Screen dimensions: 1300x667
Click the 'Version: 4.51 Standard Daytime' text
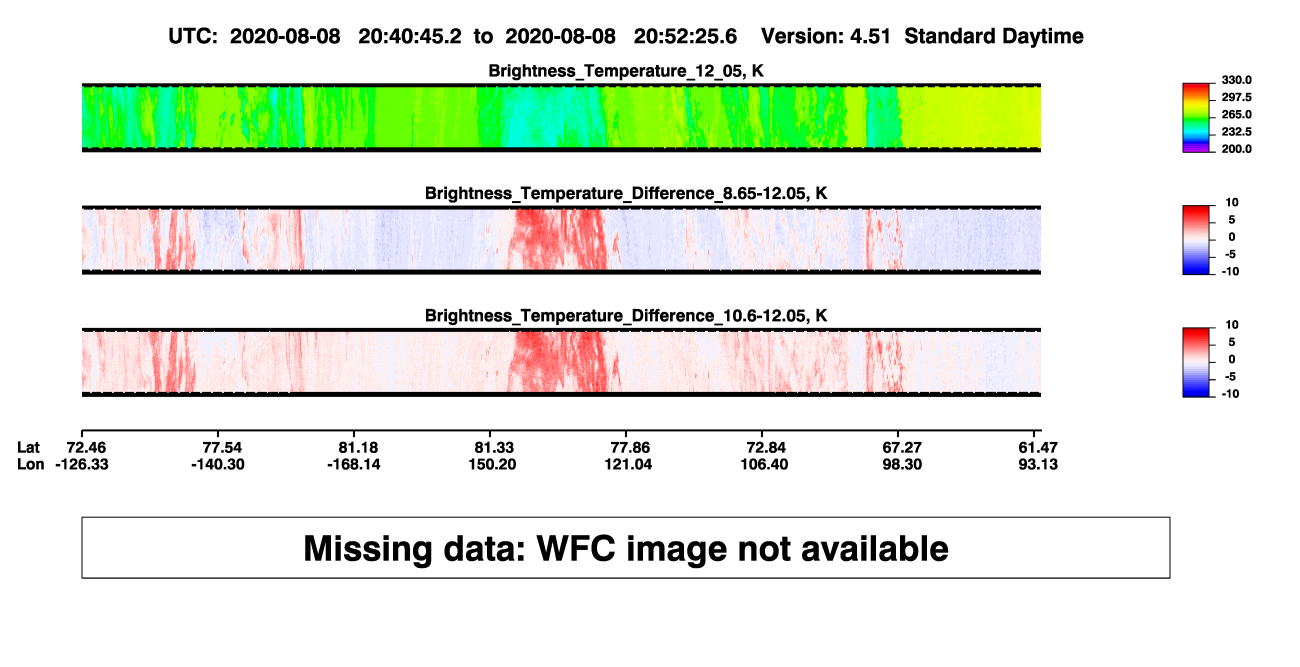click(922, 37)
